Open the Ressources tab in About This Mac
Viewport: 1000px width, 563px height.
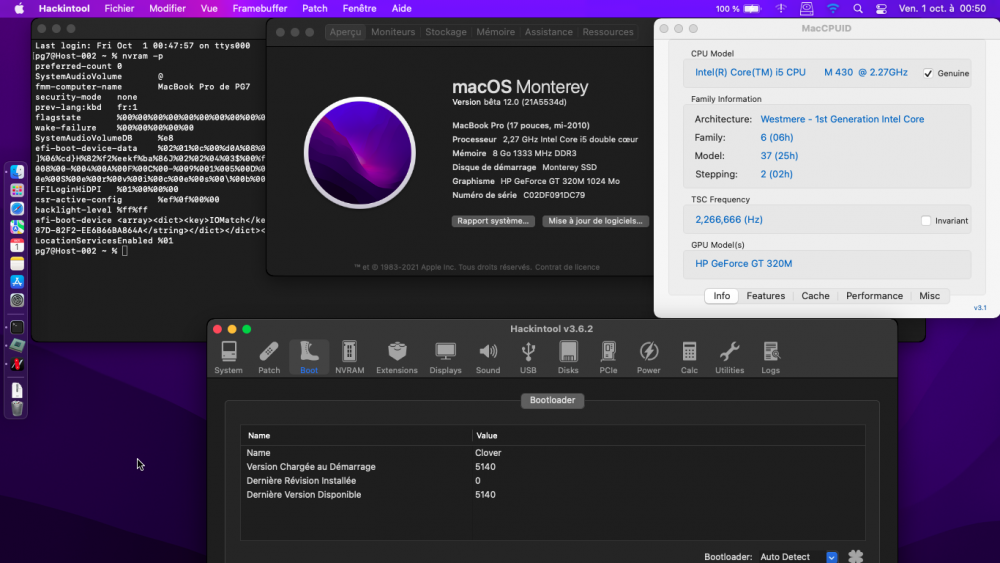click(x=608, y=32)
